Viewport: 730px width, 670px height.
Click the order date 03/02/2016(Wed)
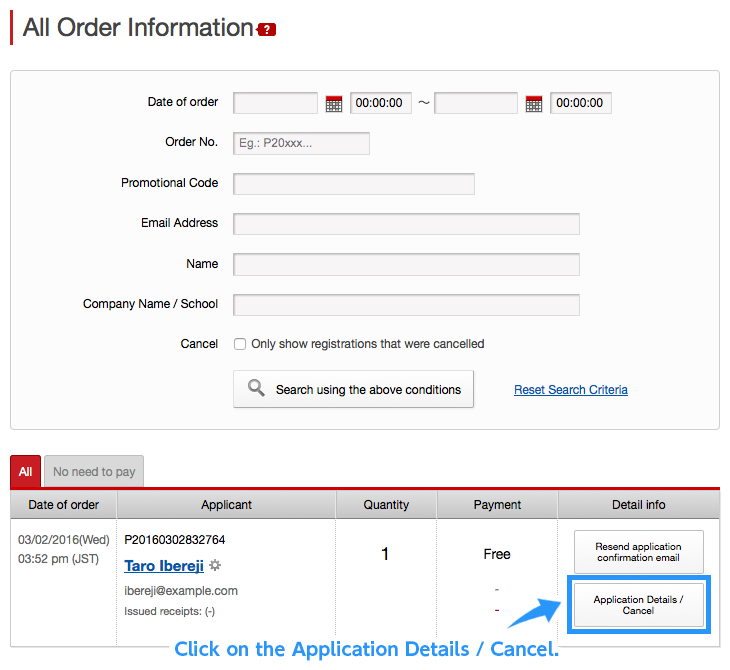tap(64, 540)
